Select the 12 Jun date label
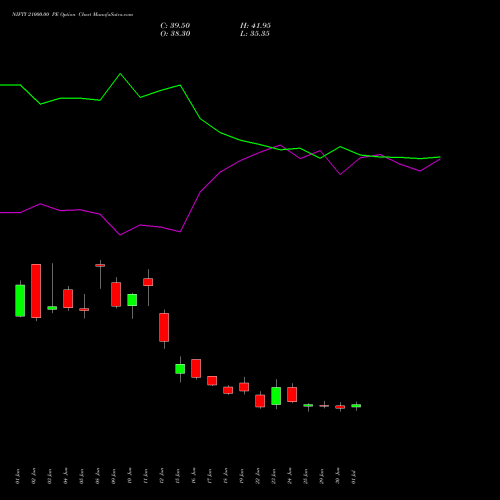This screenshot has height=500, width=500. tap(162, 476)
